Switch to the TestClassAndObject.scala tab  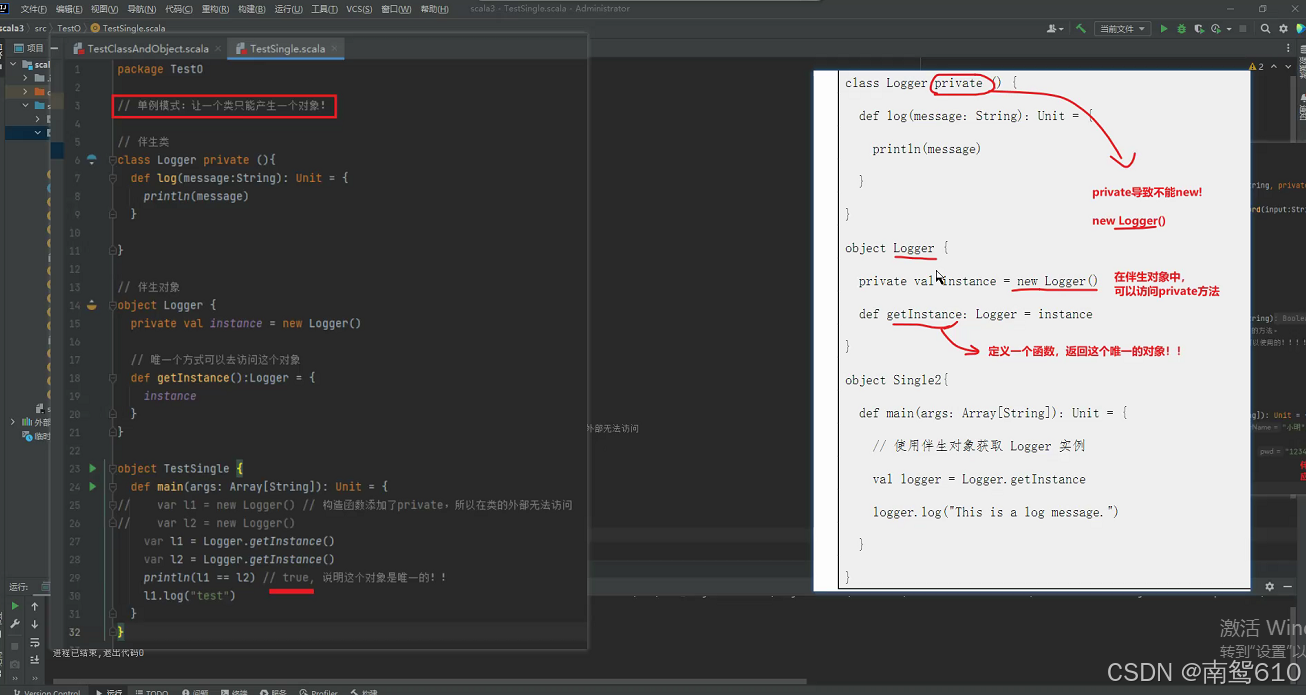coord(148,48)
